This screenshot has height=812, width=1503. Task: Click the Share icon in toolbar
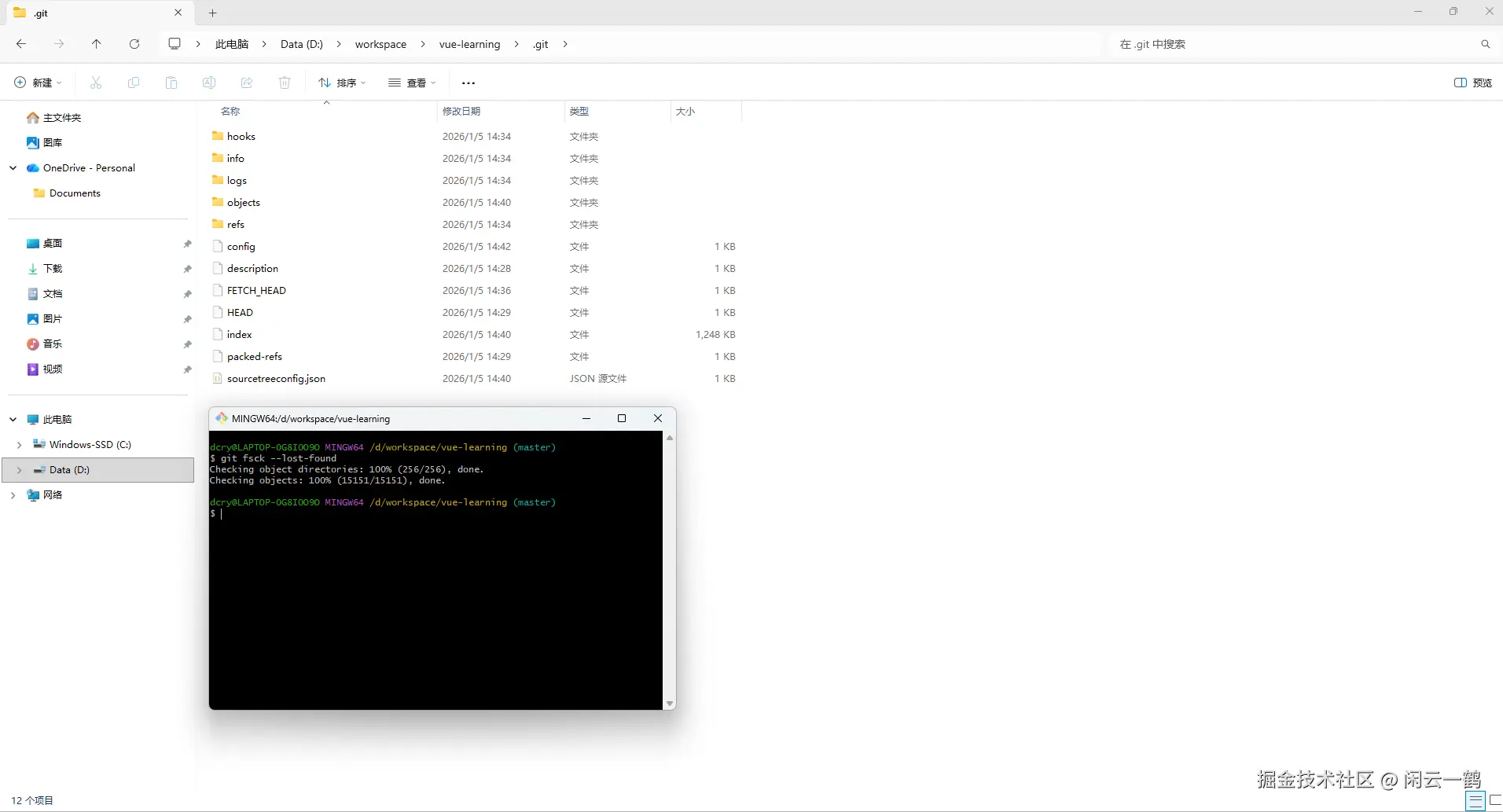[247, 83]
